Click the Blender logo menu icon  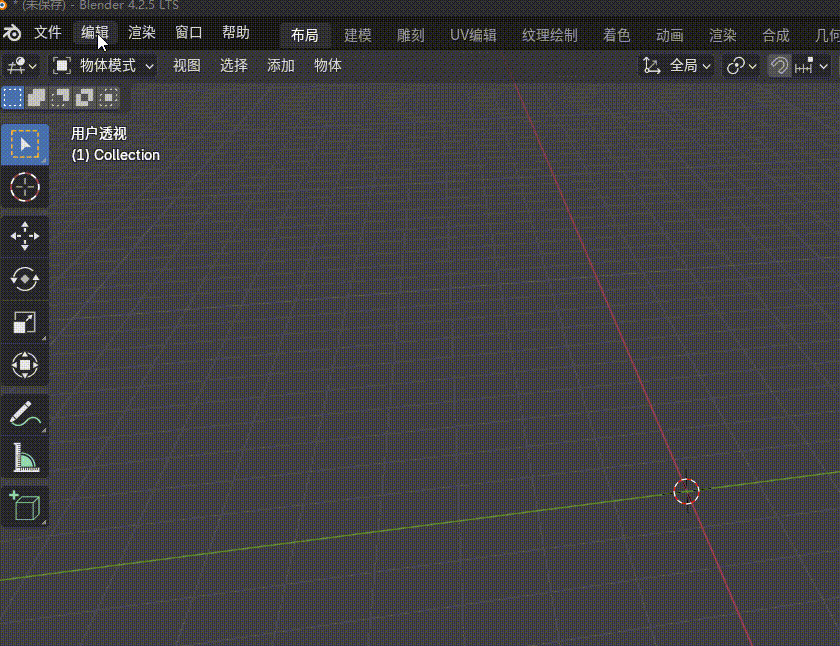pos(12,34)
